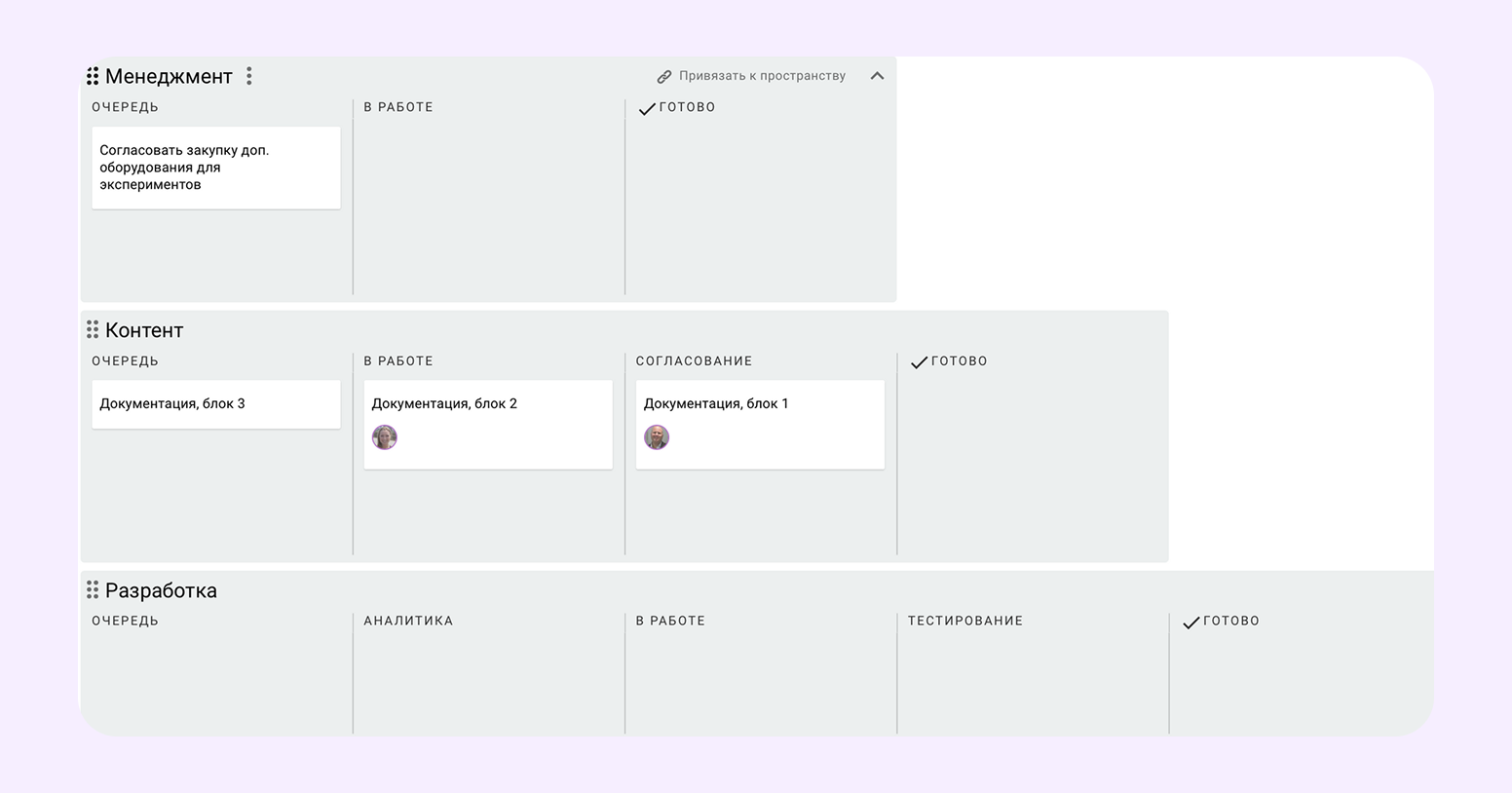Click the drag handle next to Контент

(x=93, y=330)
